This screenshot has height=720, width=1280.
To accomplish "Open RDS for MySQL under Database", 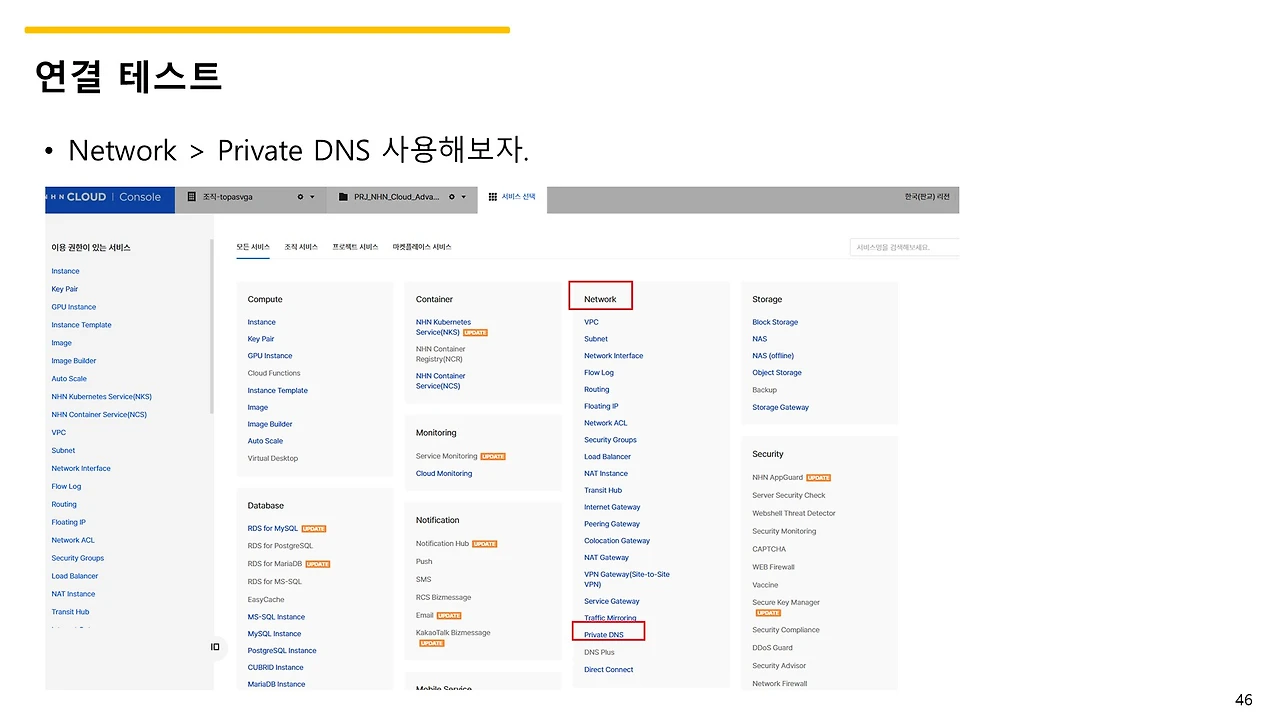I will [273, 528].
